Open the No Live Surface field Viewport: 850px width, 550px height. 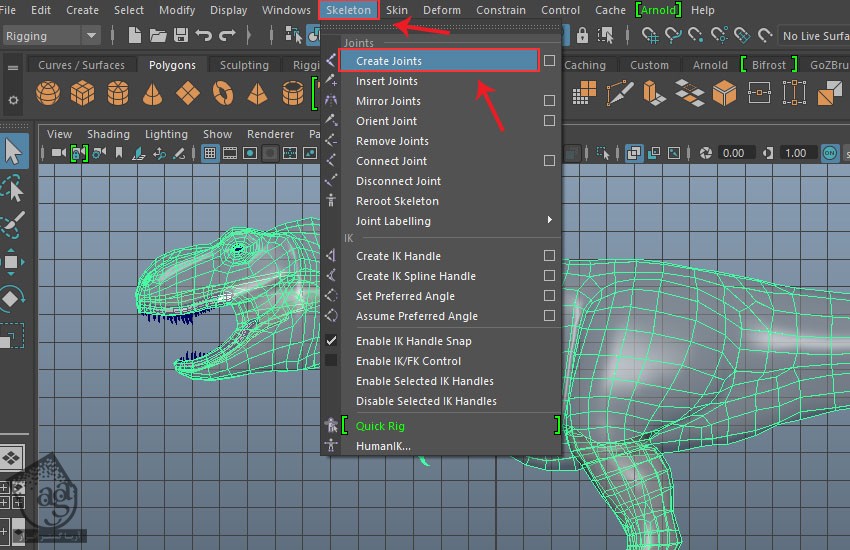[814, 36]
